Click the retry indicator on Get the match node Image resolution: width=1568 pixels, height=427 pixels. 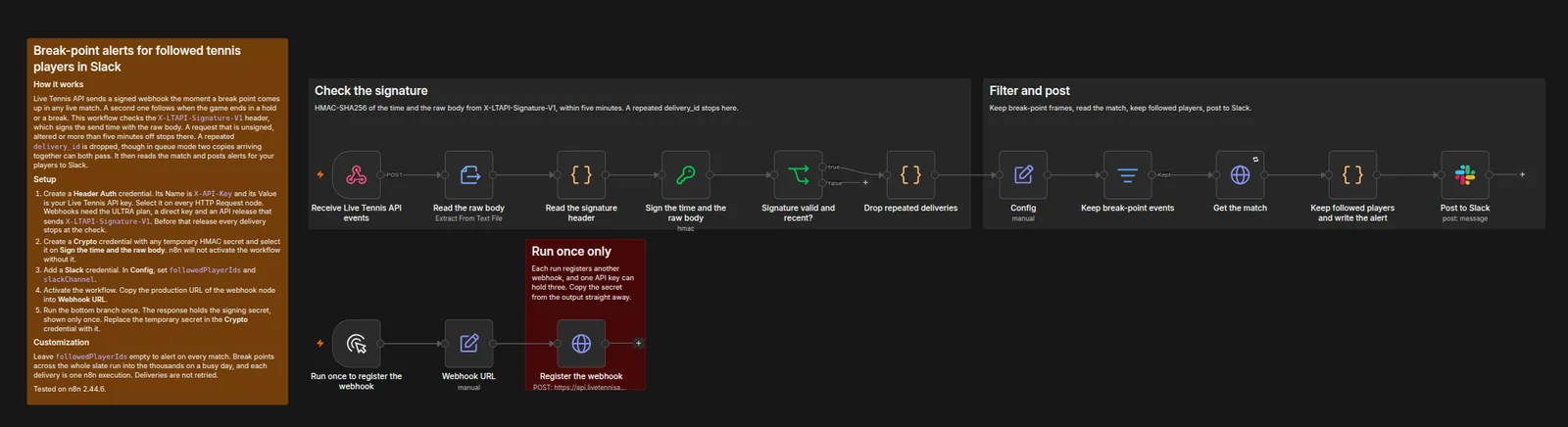click(1255, 159)
